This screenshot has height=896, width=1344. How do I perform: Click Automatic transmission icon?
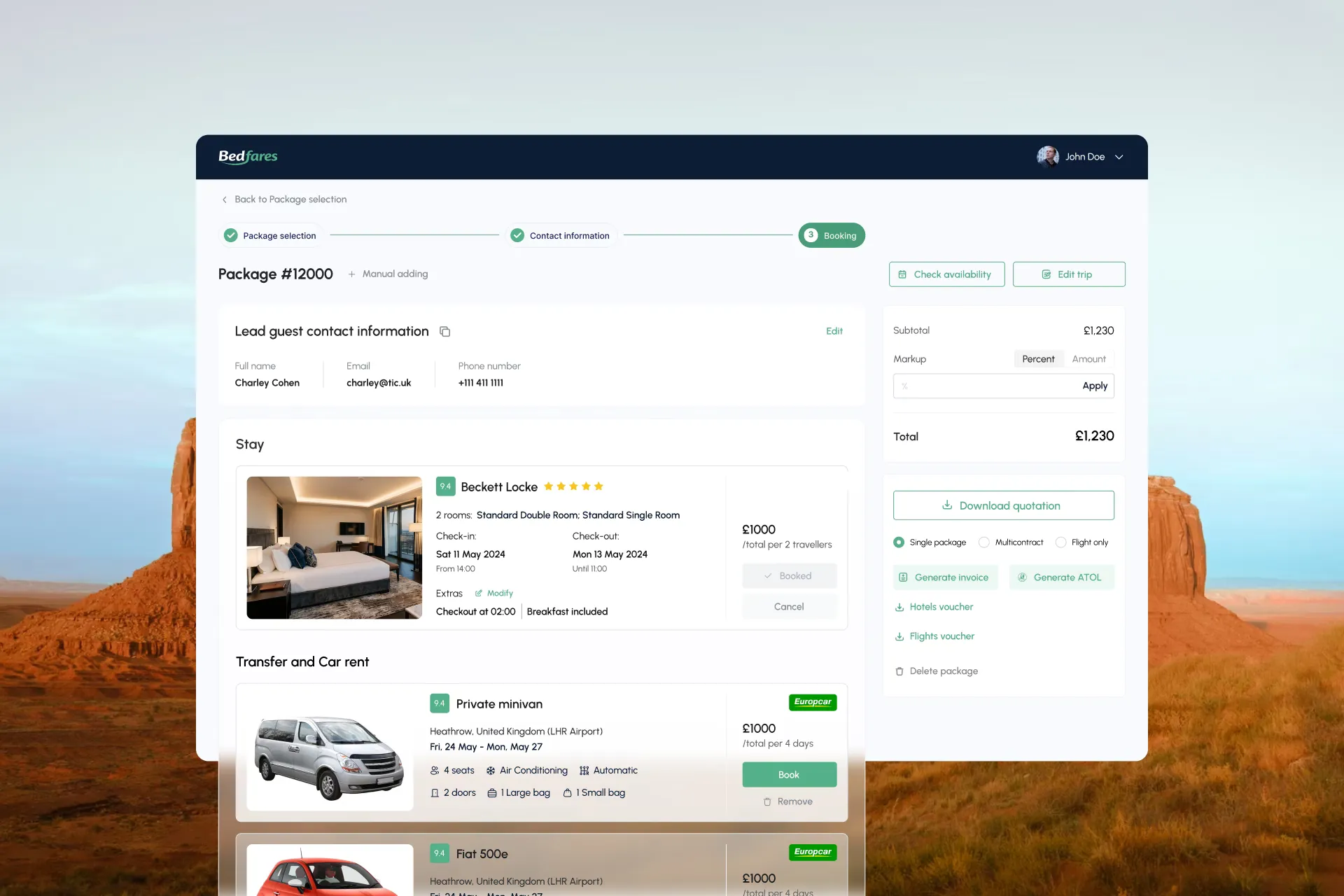pos(584,771)
